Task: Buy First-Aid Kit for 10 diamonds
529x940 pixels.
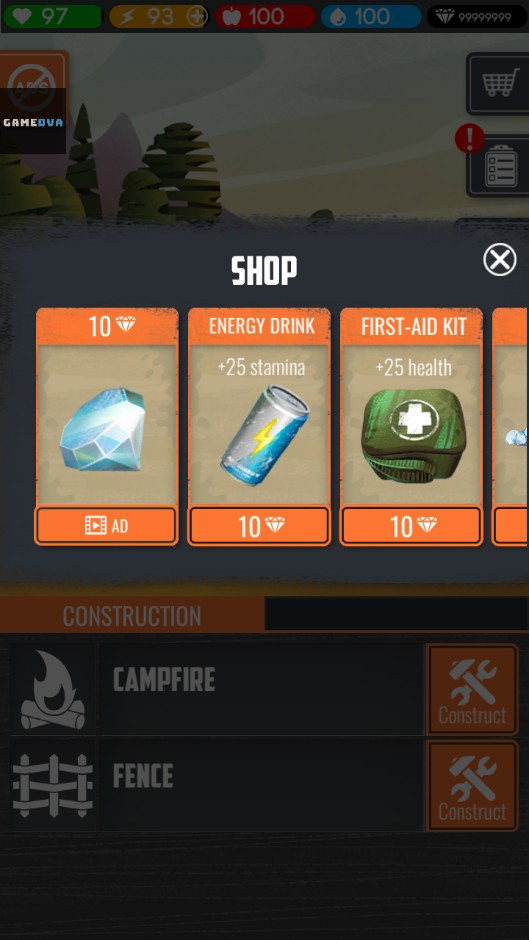Action: coord(411,526)
